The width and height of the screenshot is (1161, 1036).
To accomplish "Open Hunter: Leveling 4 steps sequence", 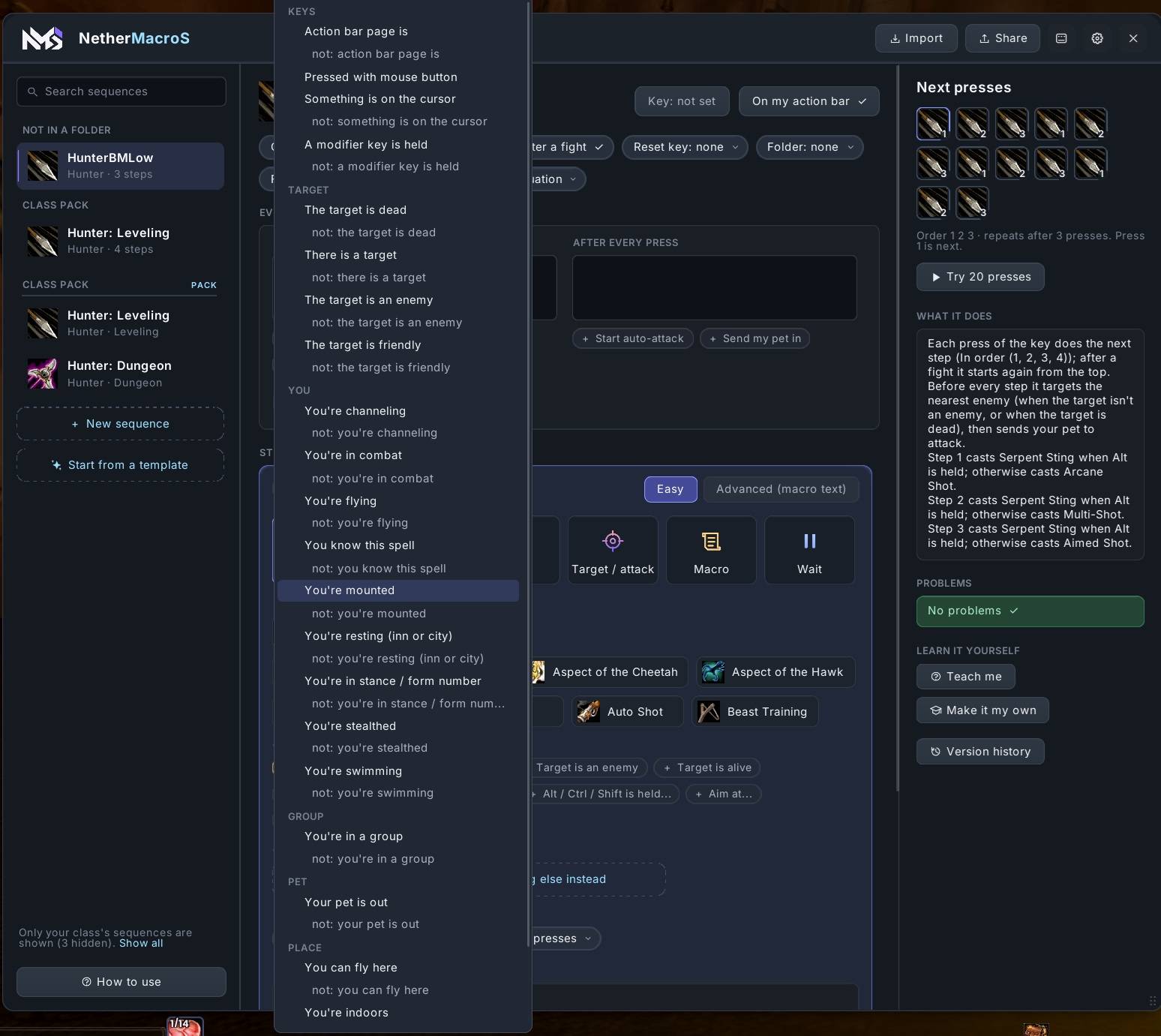I will click(120, 241).
